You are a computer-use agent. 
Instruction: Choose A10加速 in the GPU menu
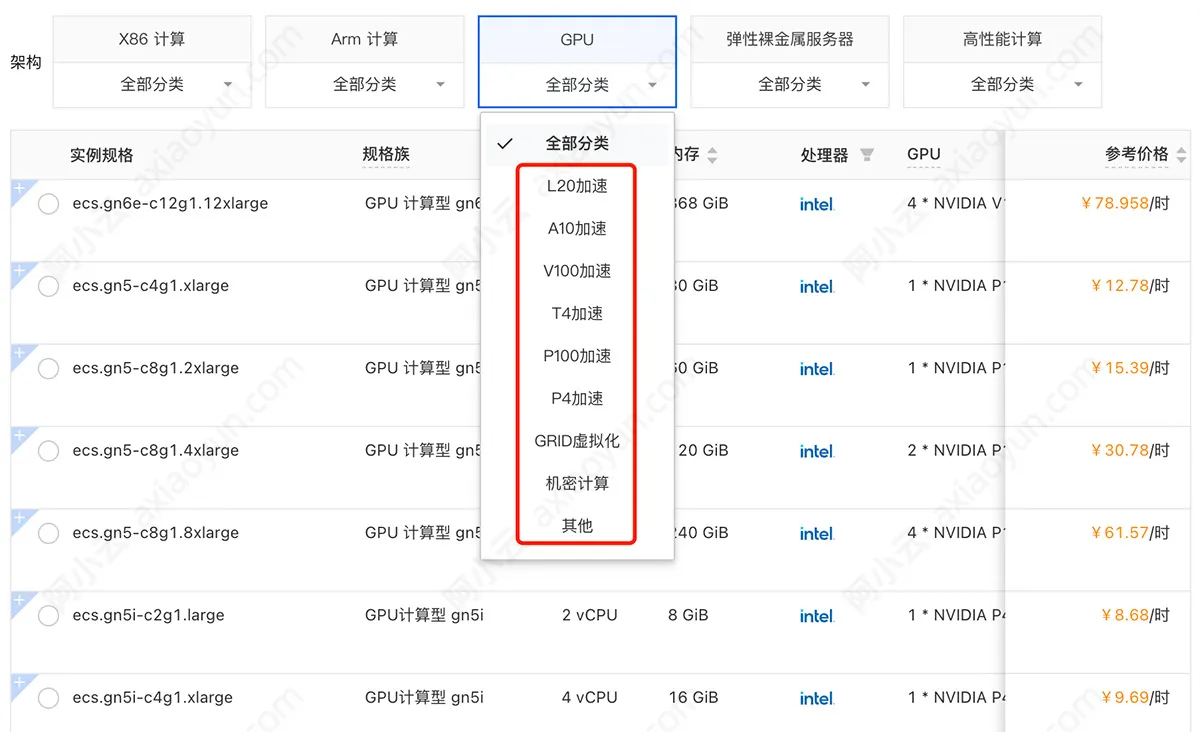pyautogui.click(x=577, y=229)
